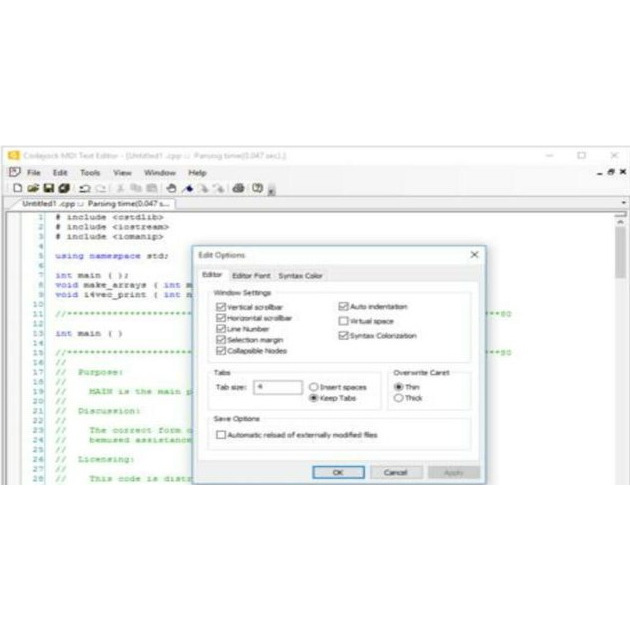Click the Find binoculars toolbar icon
630x630 pixels.
171,188
